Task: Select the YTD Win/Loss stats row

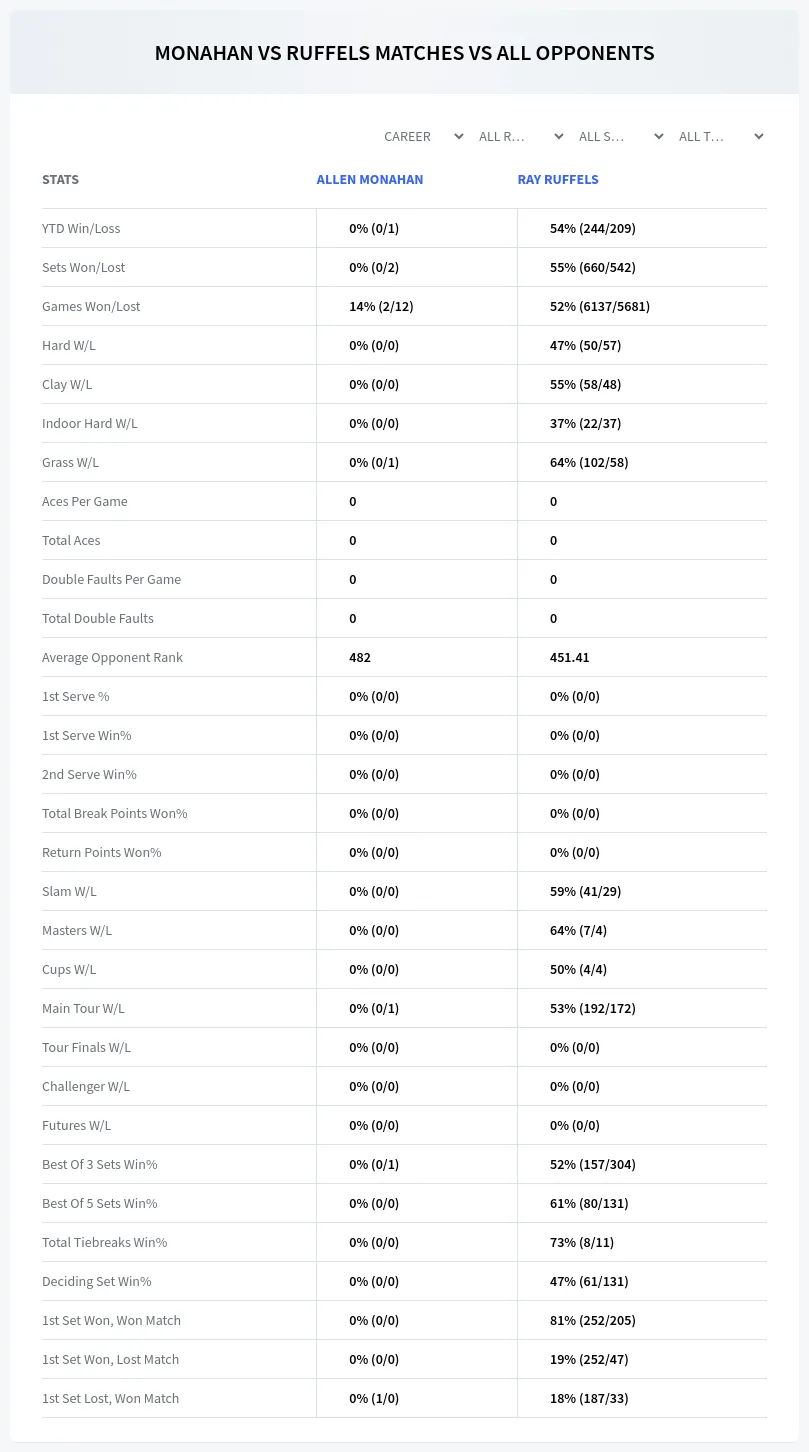Action: [404, 228]
